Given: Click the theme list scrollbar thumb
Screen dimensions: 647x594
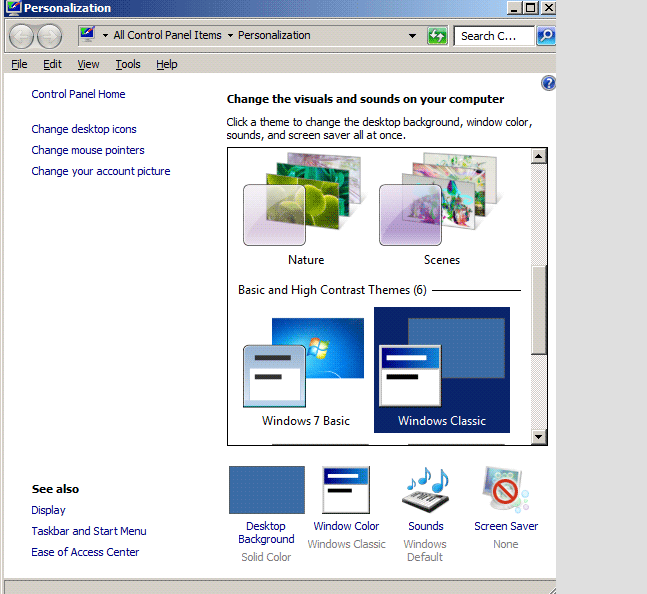Looking at the screenshot, I should click(538, 310).
